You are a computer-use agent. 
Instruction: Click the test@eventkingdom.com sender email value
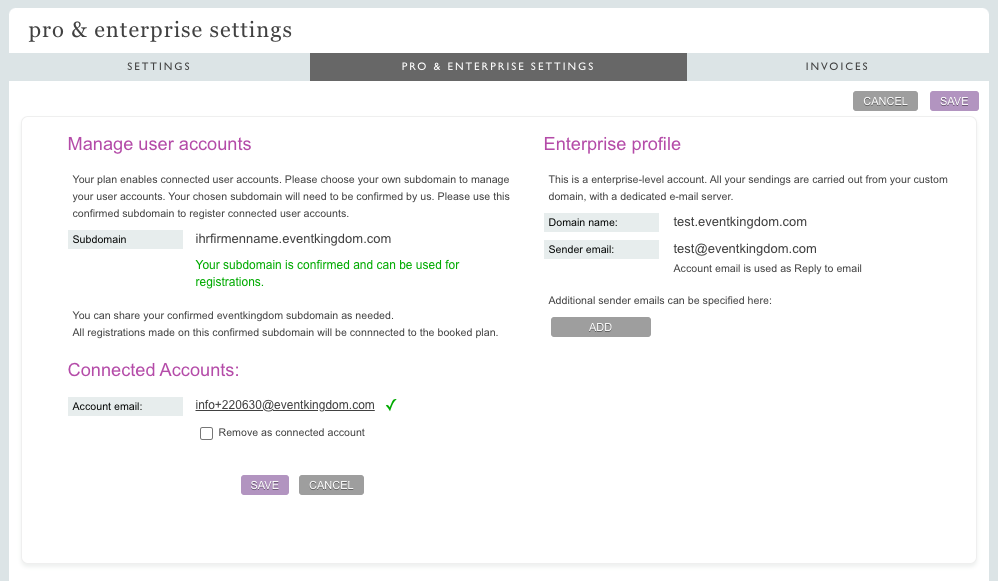[745, 249]
